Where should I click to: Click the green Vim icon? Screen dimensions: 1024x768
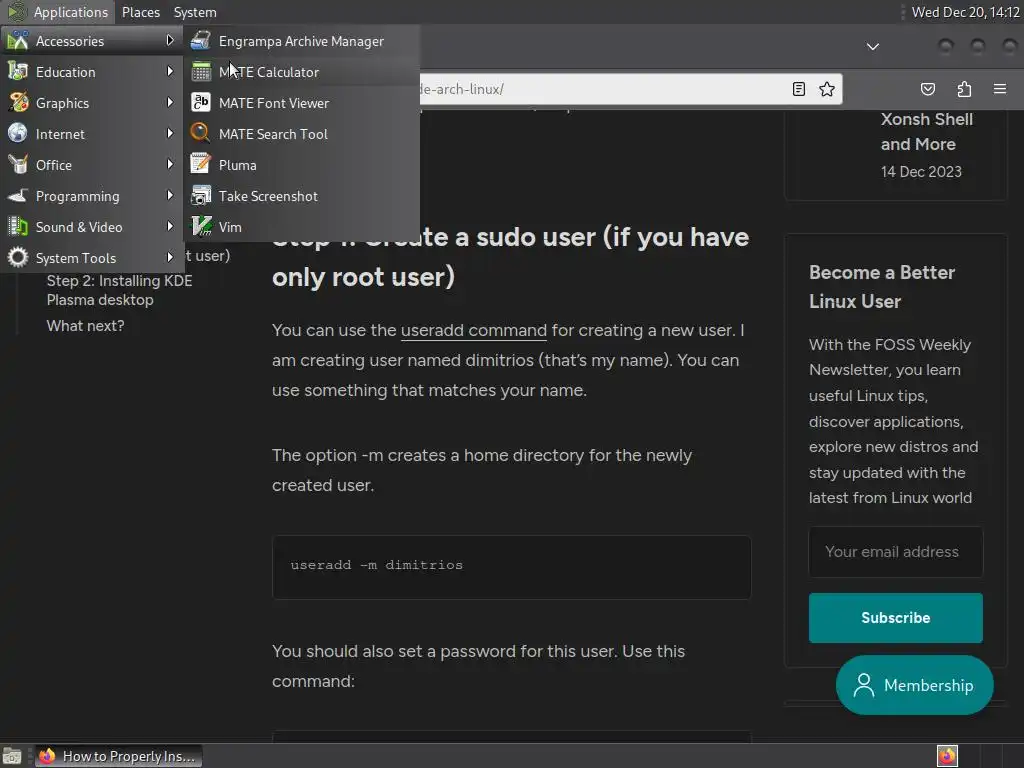coord(200,227)
